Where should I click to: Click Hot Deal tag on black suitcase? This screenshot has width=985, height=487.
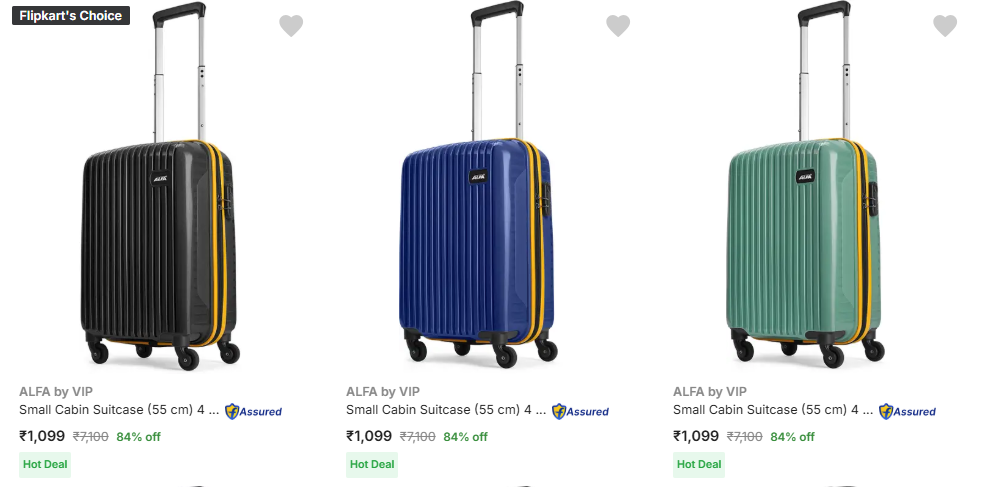coord(45,464)
